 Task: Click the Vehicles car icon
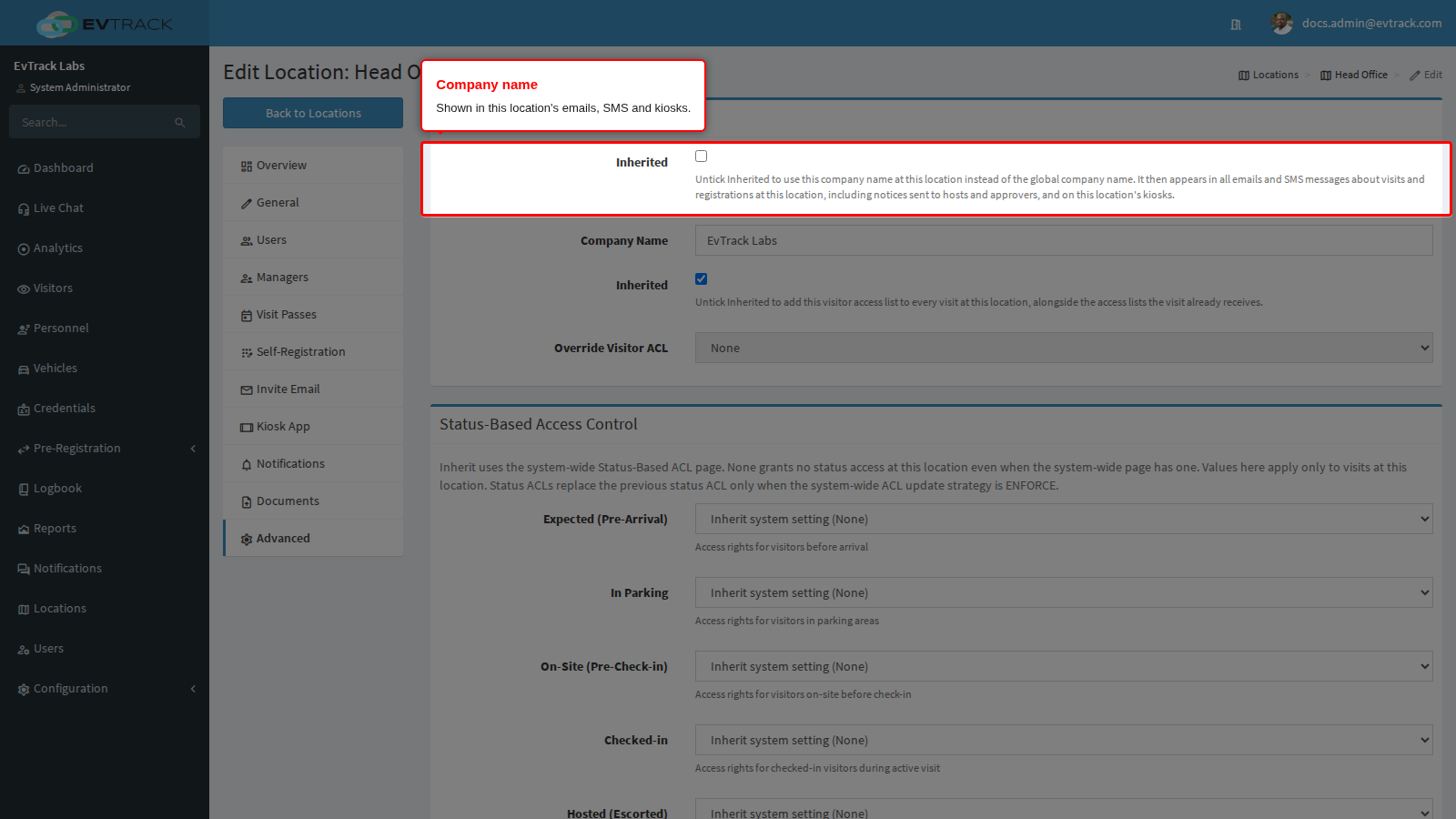(24, 369)
